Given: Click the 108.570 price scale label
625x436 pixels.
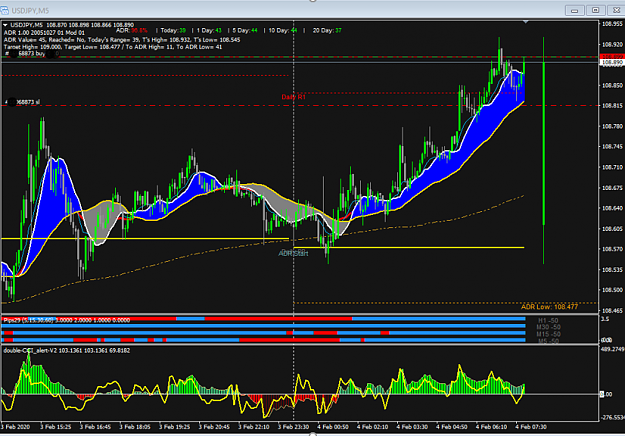Looking at the screenshot, I should (x=612, y=249).
